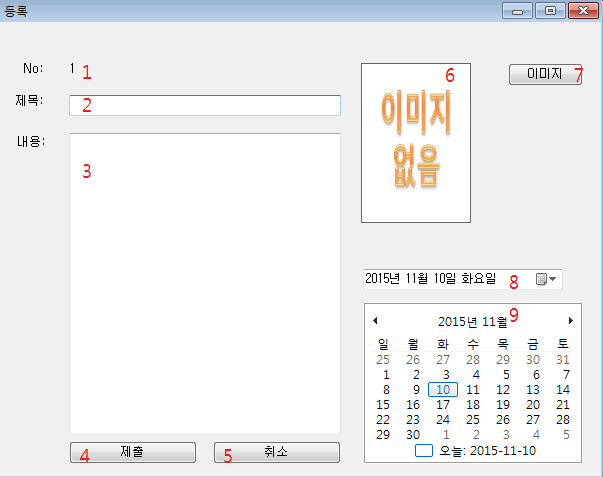
Task: Select November 22 in the calendar
Action: click(383, 419)
